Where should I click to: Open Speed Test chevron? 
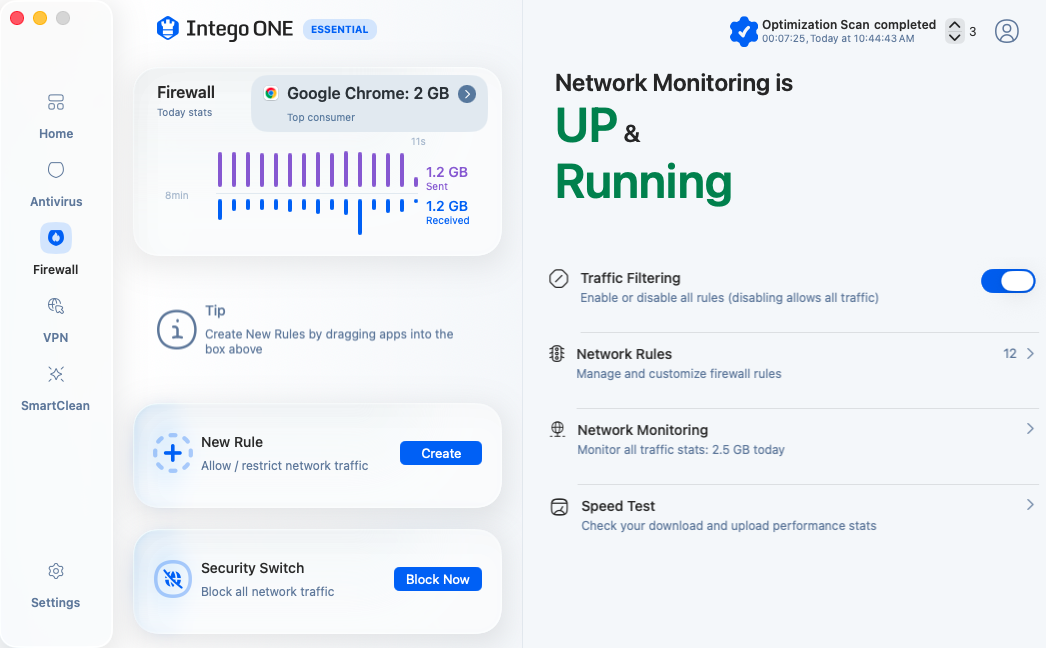click(x=1030, y=505)
